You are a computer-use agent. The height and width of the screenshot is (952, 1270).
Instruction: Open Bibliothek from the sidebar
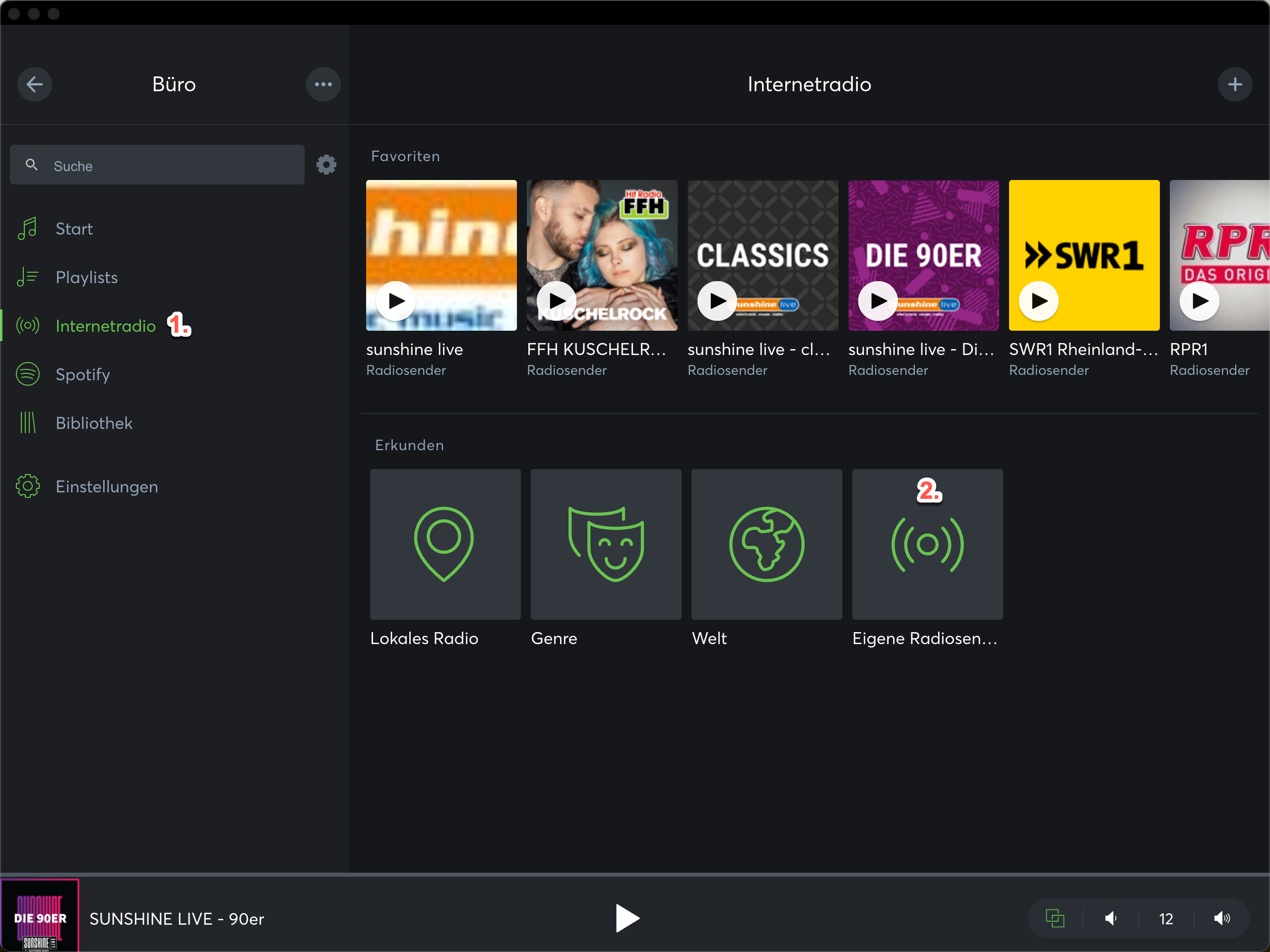pyautogui.click(x=94, y=423)
